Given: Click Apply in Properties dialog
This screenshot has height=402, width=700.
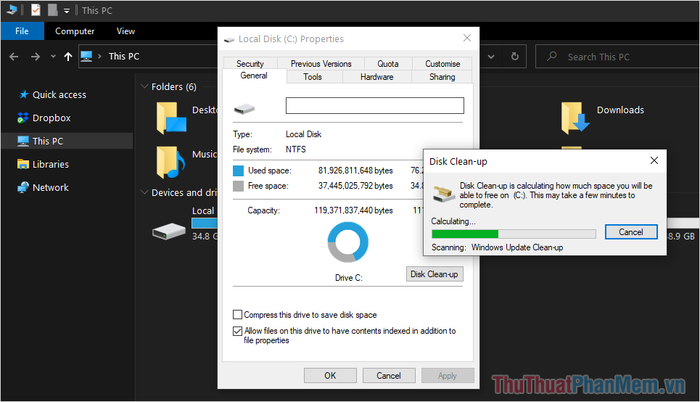Looking at the screenshot, I should 447,375.
